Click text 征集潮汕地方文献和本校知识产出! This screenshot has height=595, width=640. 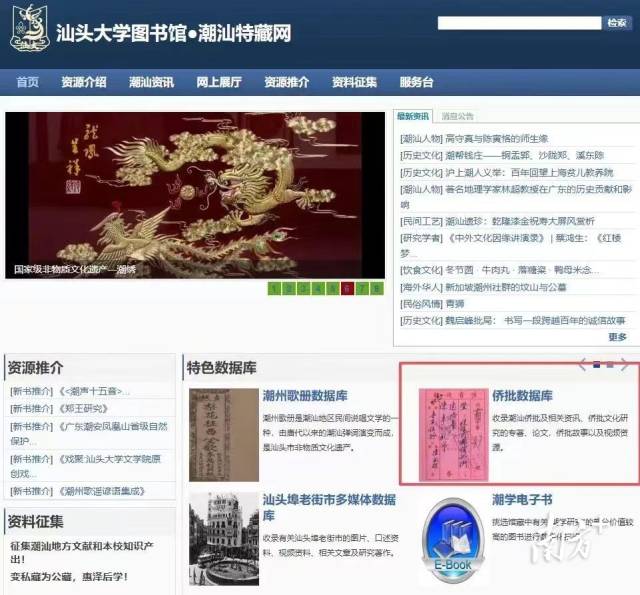tap(82, 552)
